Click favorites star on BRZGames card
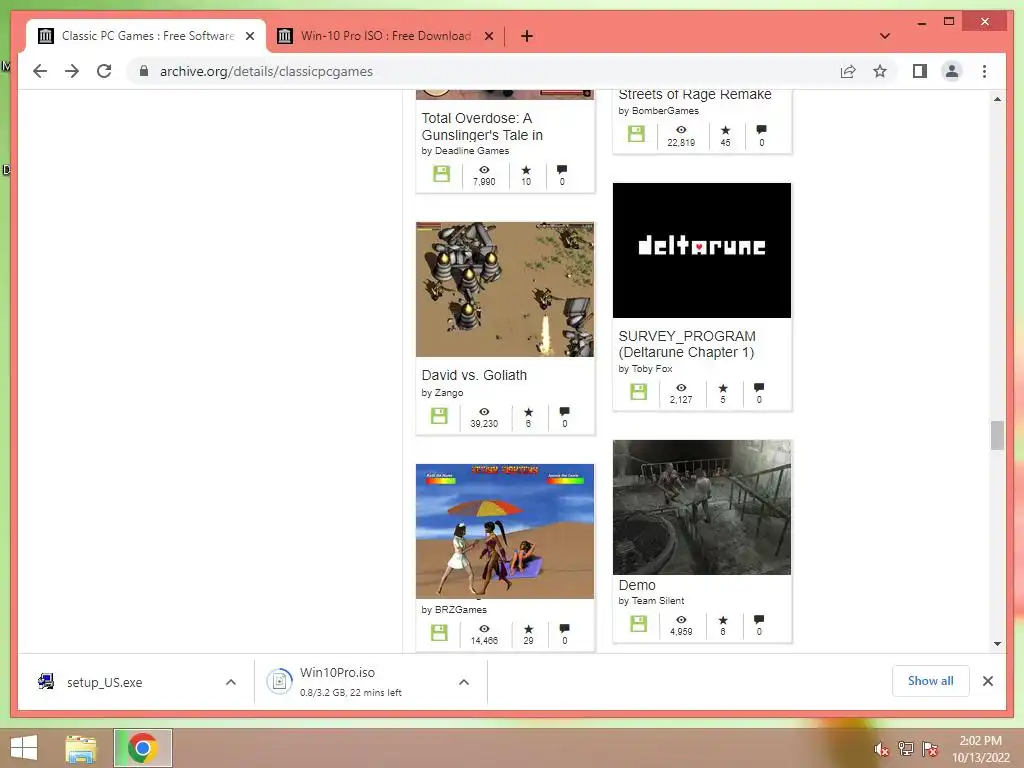The height and width of the screenshot is (768, 1024). tap(528, 629)
